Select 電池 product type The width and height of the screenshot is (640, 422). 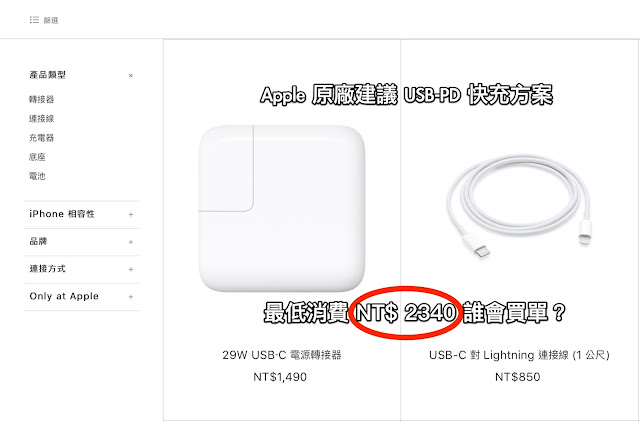tap(37, 176)
